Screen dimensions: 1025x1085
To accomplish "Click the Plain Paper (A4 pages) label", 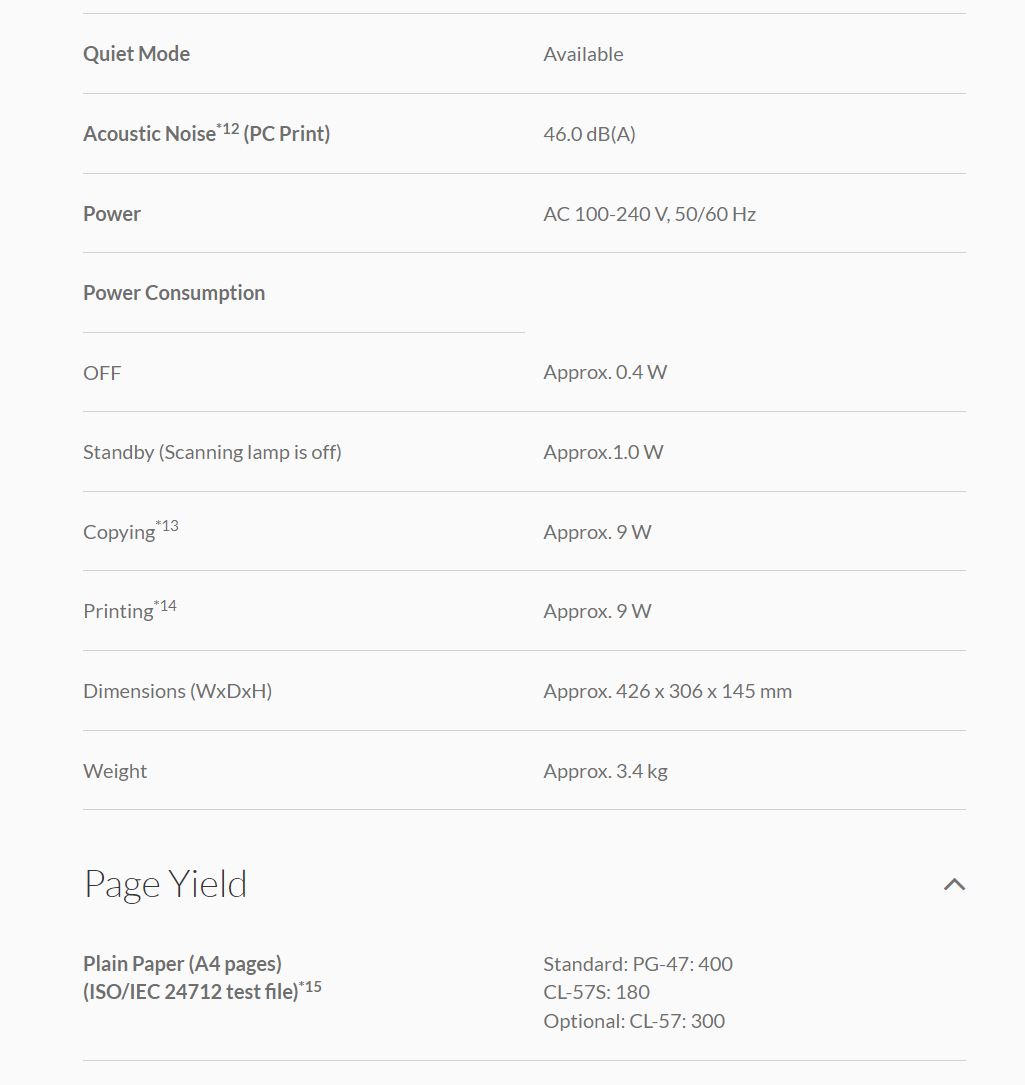I will [x=182, y=964].
